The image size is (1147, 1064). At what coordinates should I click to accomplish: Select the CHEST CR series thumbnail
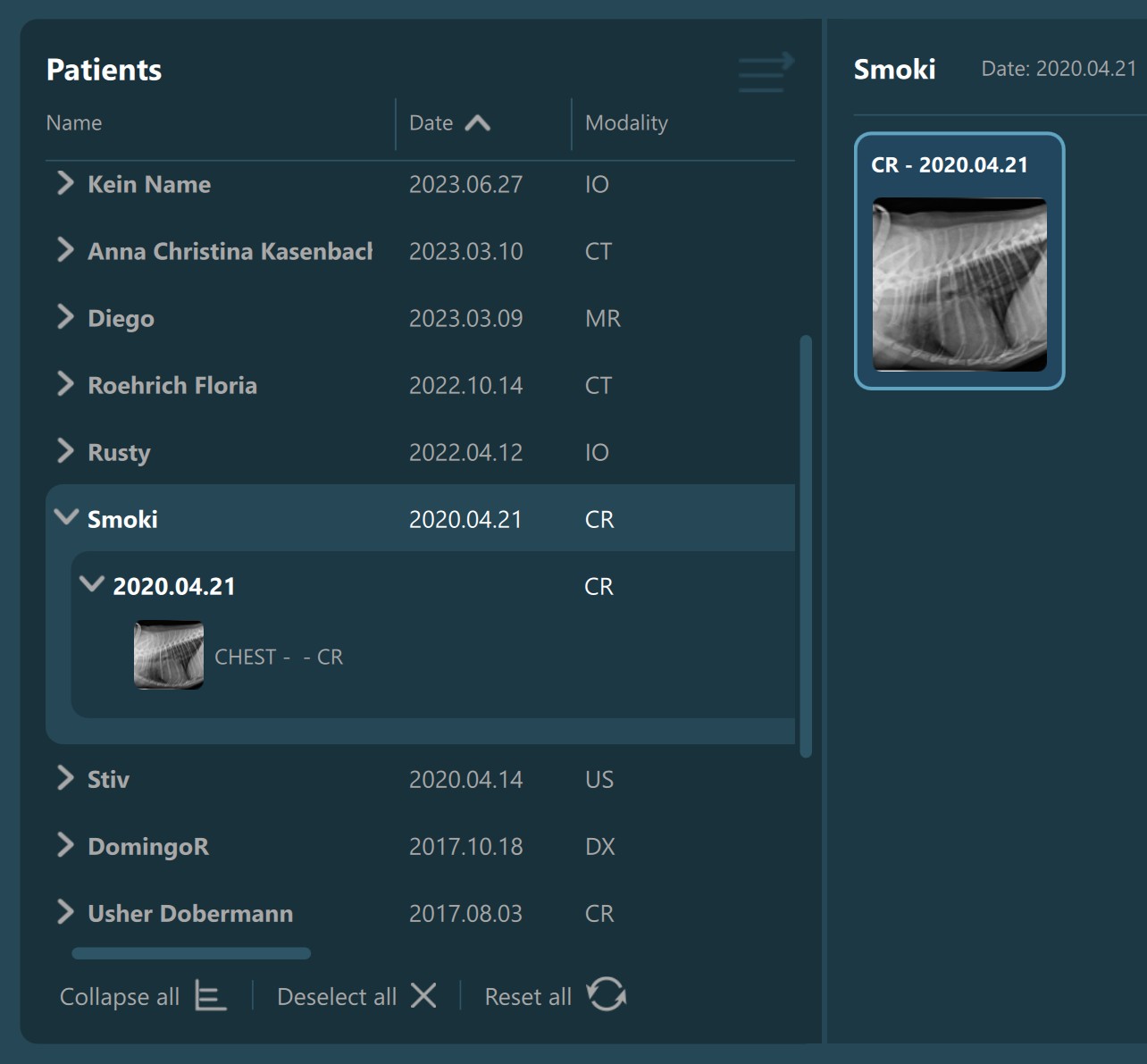point(169,656)
